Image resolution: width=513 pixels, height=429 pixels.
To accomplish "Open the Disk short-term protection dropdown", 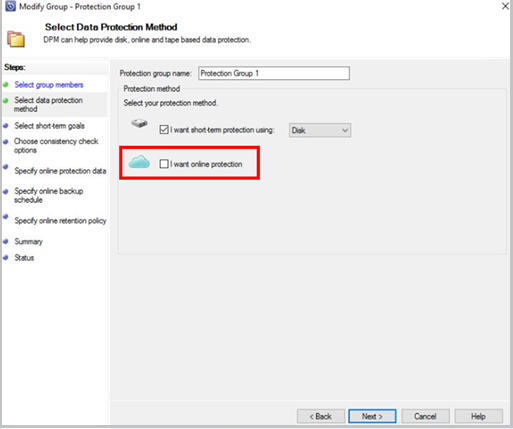I will click(320, 130).
